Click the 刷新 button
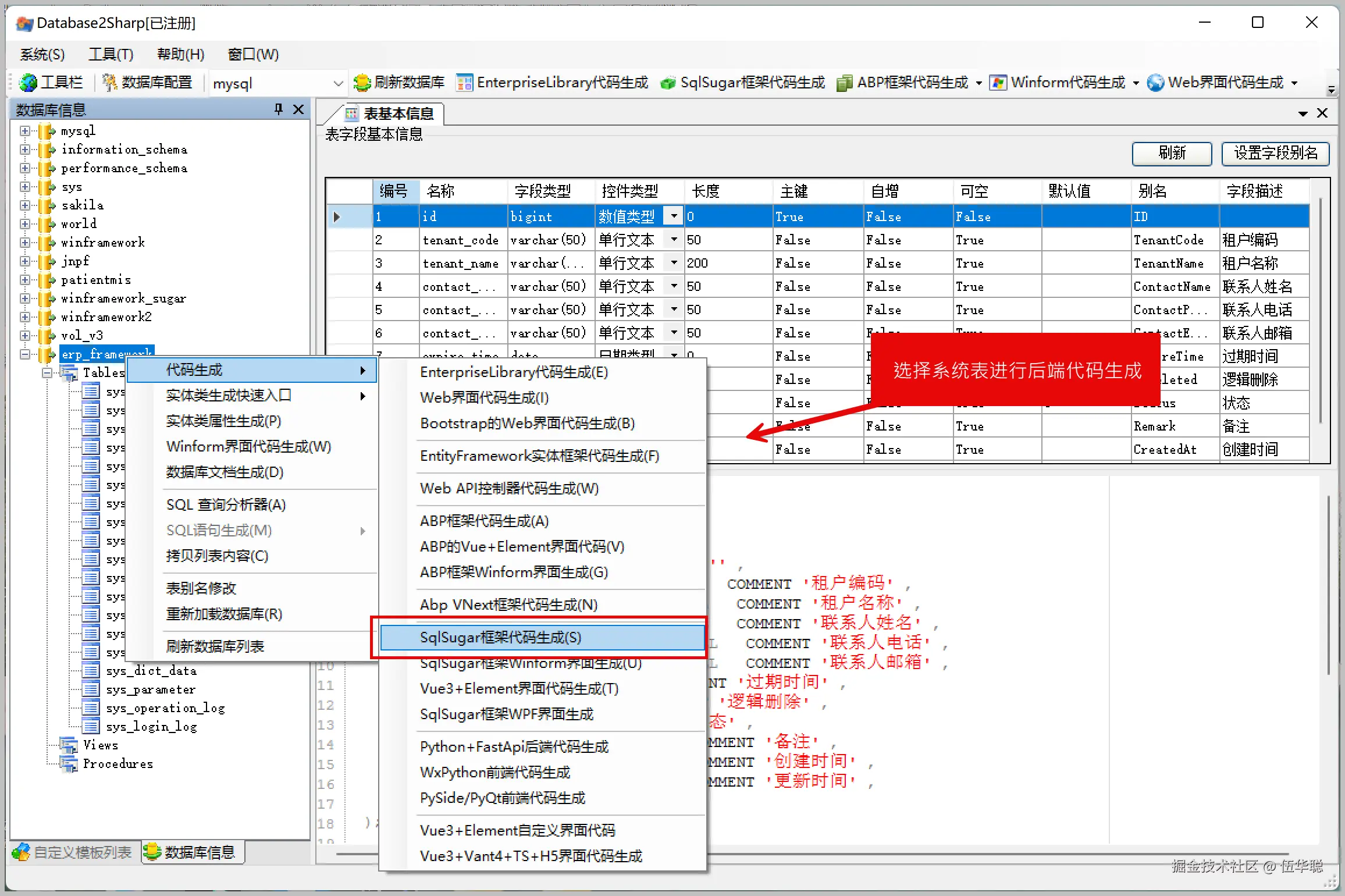The height and width of the screenshot is (896, 1345). (x=1171, y=153)
